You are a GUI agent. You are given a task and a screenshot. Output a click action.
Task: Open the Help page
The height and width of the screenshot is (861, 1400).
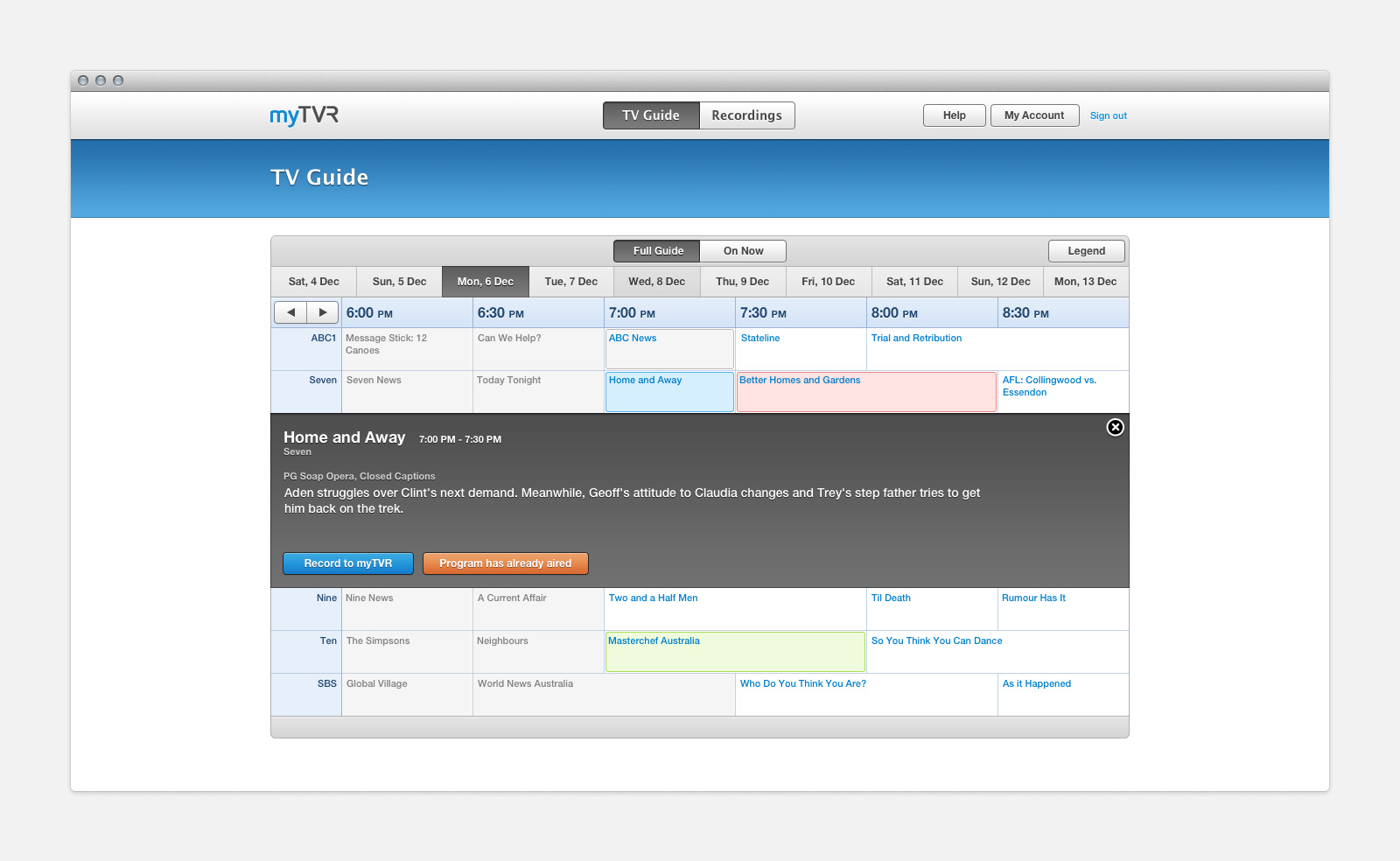coord(954,115)
